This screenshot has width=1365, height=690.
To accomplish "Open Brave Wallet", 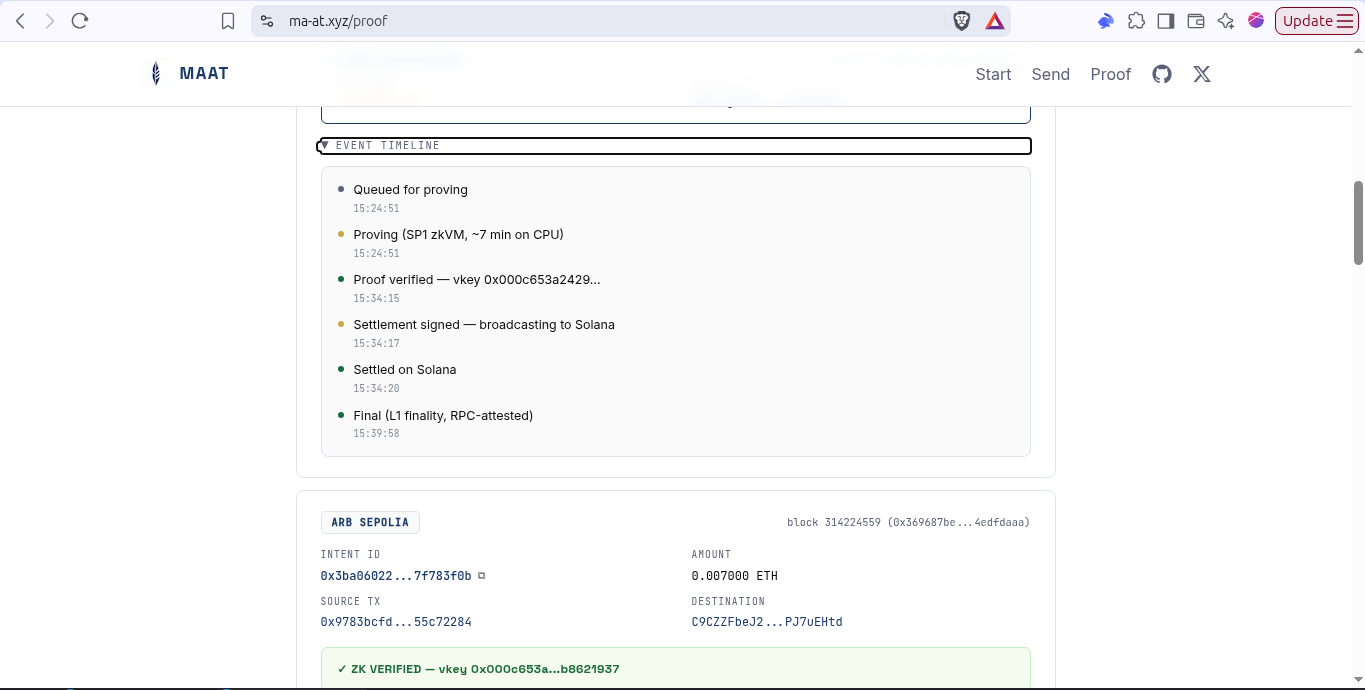I will [x=1196, y=21].
